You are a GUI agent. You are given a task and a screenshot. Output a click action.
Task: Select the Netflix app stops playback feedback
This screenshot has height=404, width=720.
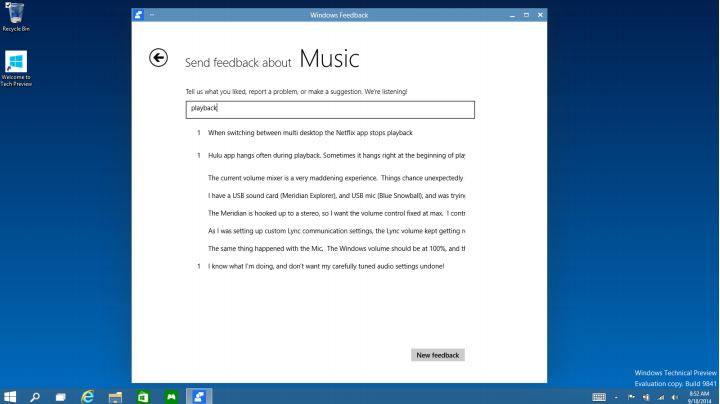pyautogui.click(x=310, y=133)
